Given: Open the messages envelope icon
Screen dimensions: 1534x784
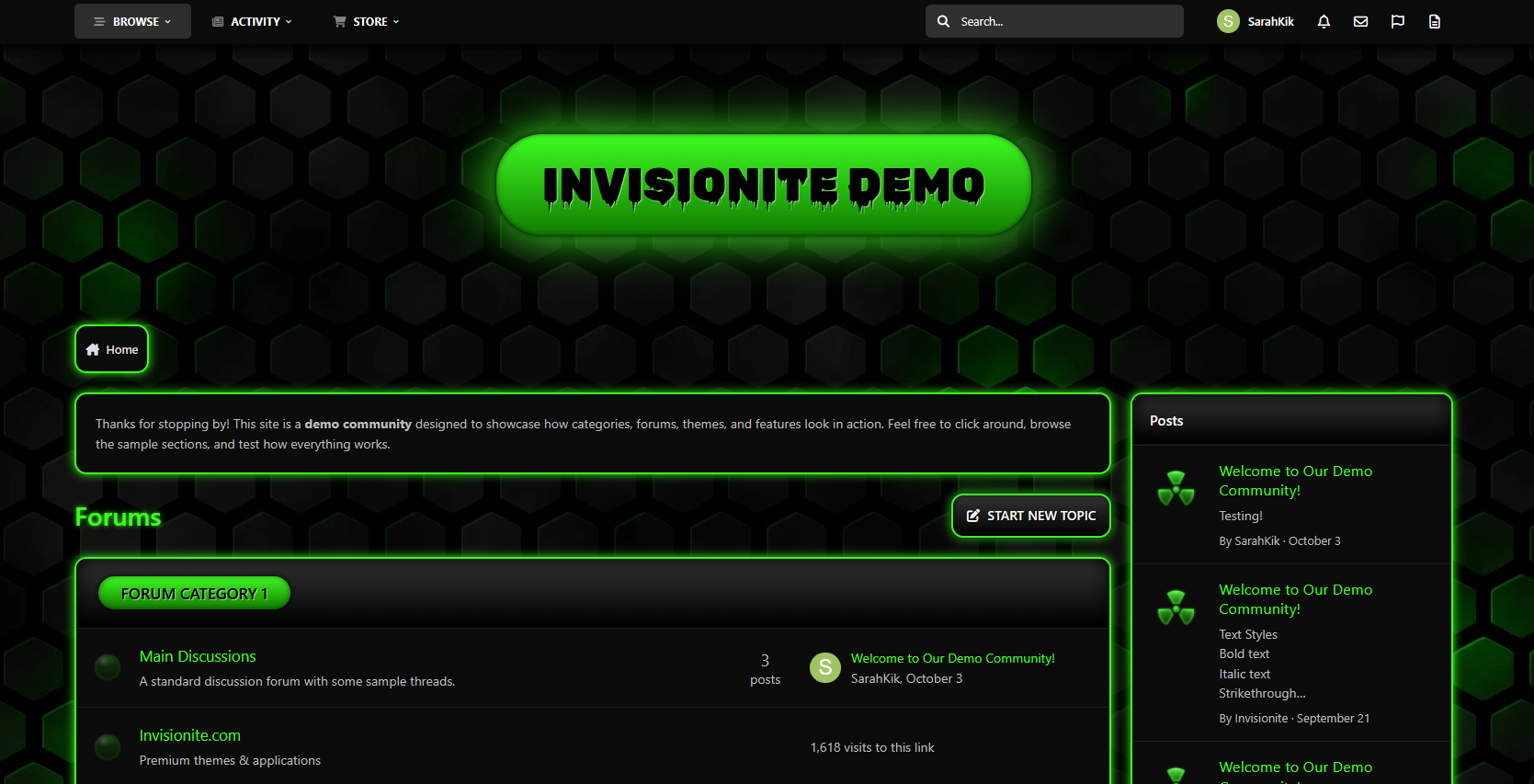Looking at the screenshot, I should pyautogui.click(x=1361, y=21).
